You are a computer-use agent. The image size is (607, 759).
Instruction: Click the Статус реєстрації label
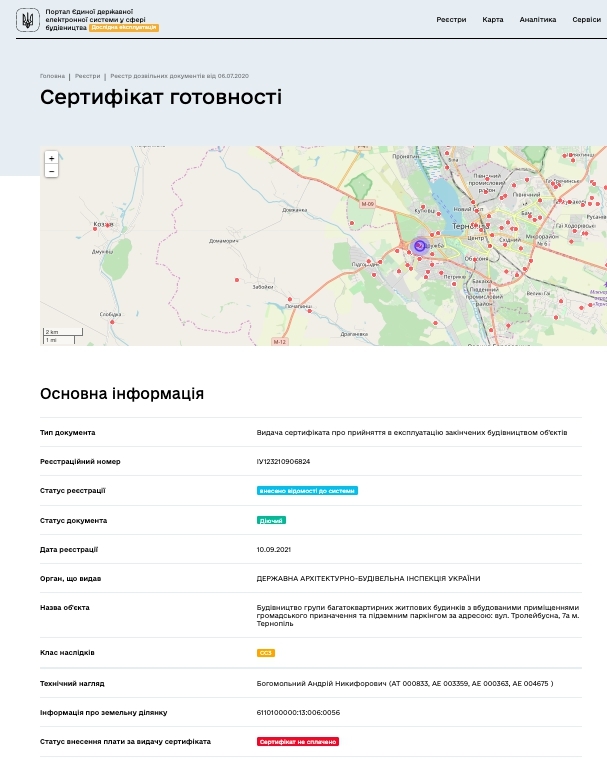[x=73, y=490]
